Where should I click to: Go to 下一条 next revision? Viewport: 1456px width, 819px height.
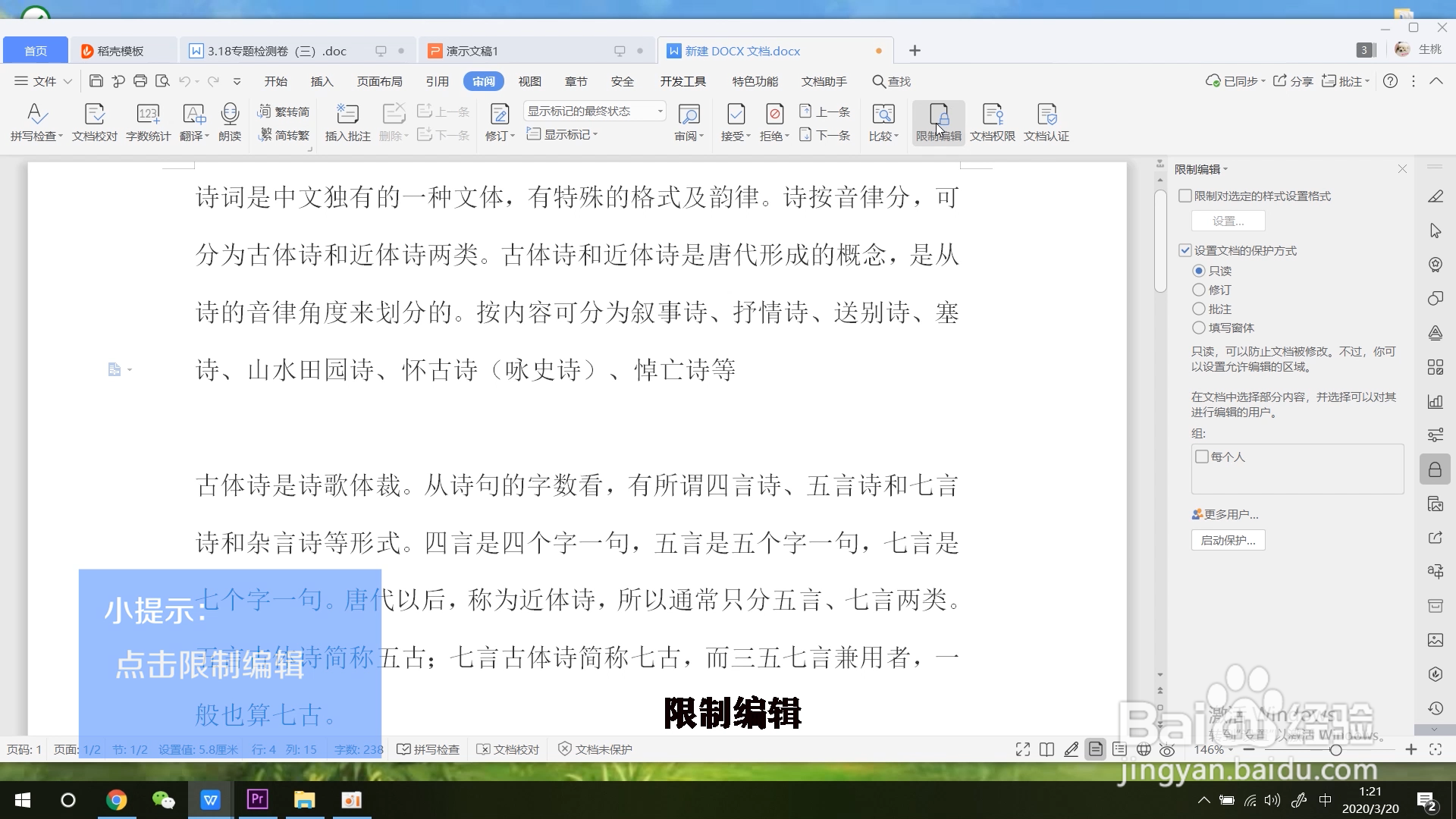point(825,135)
